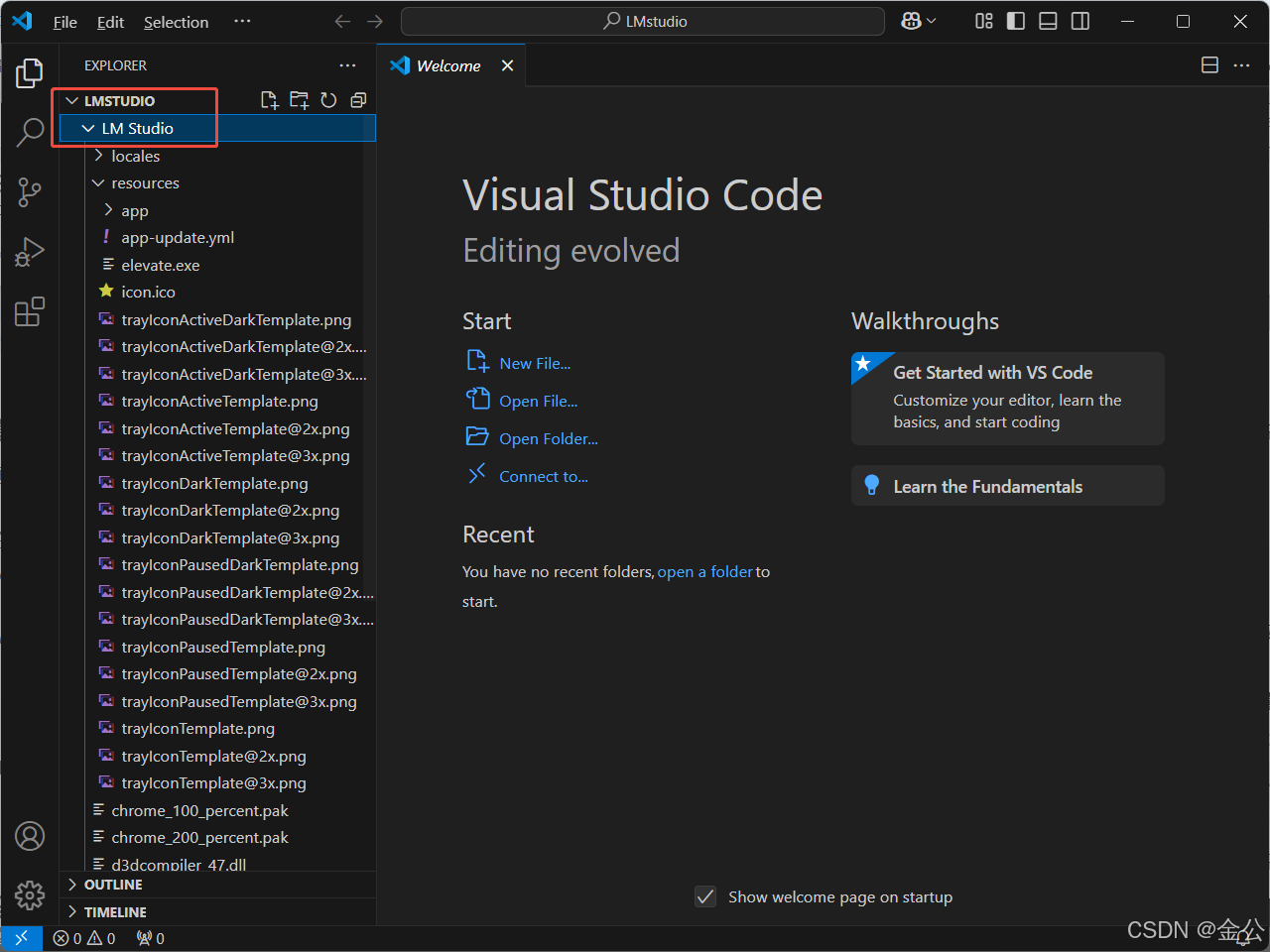Click the open a folder link

tap(704, 571)
